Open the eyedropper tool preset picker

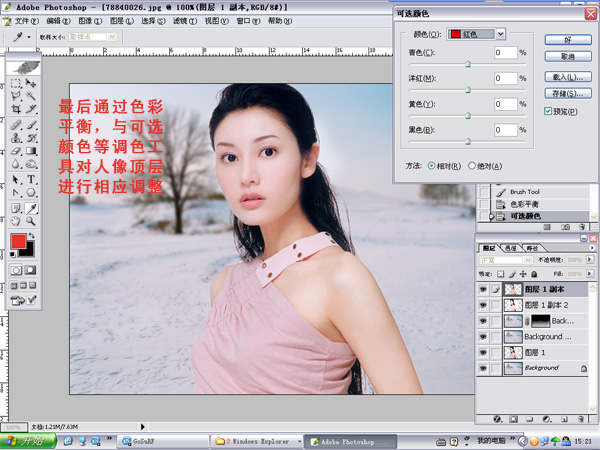pyautogui.click(x=29, y=37)
